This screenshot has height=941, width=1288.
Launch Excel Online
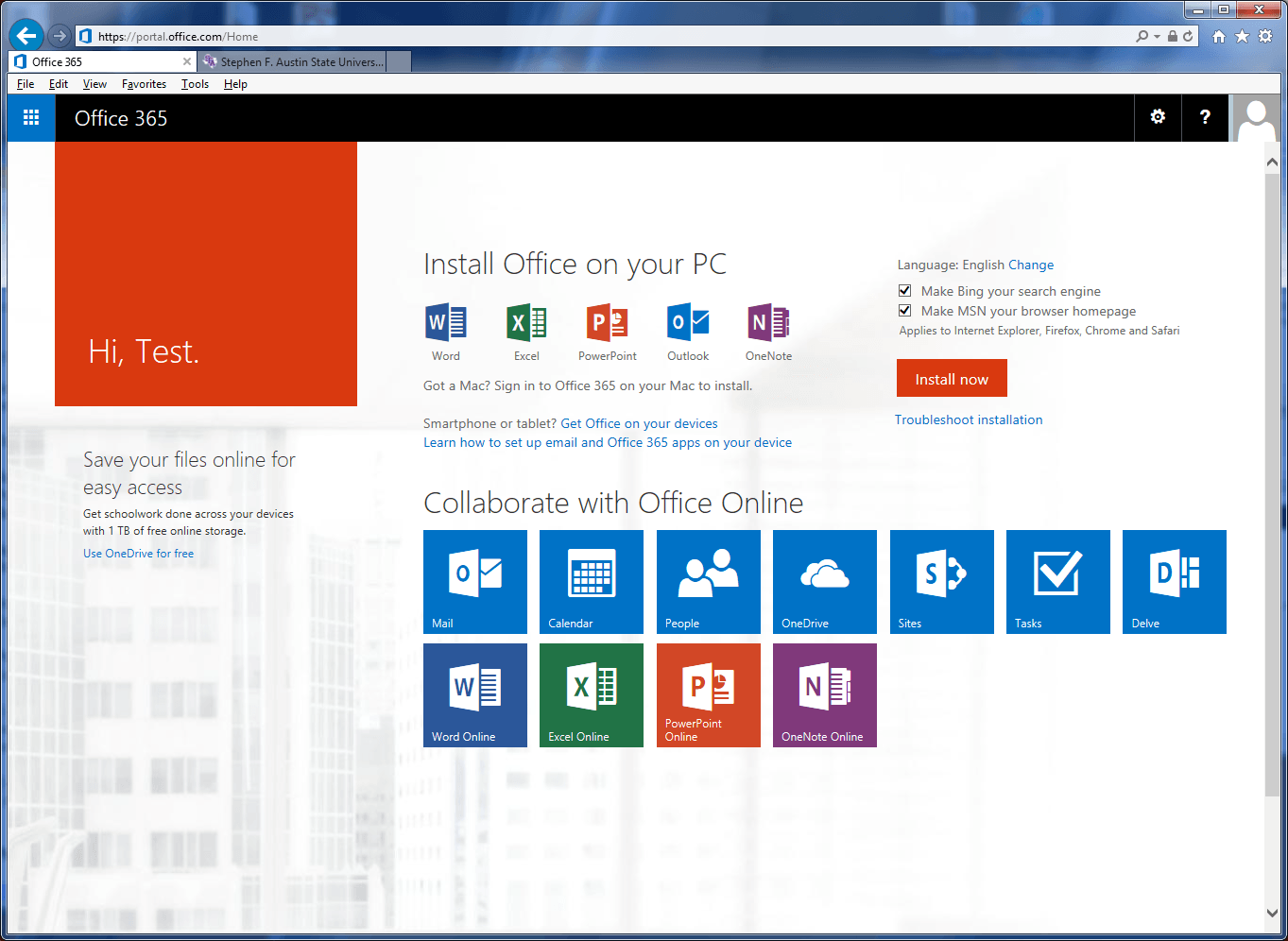click(592, 695)
